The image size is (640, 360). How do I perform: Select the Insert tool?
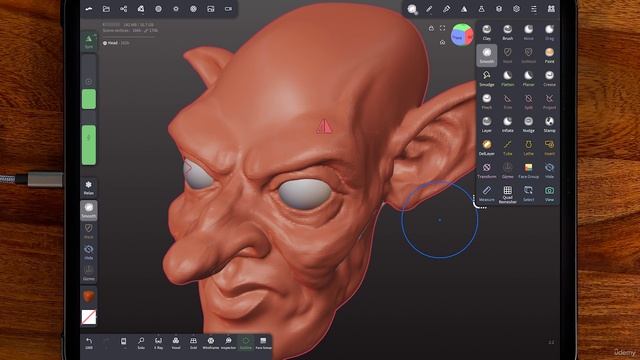549,147
